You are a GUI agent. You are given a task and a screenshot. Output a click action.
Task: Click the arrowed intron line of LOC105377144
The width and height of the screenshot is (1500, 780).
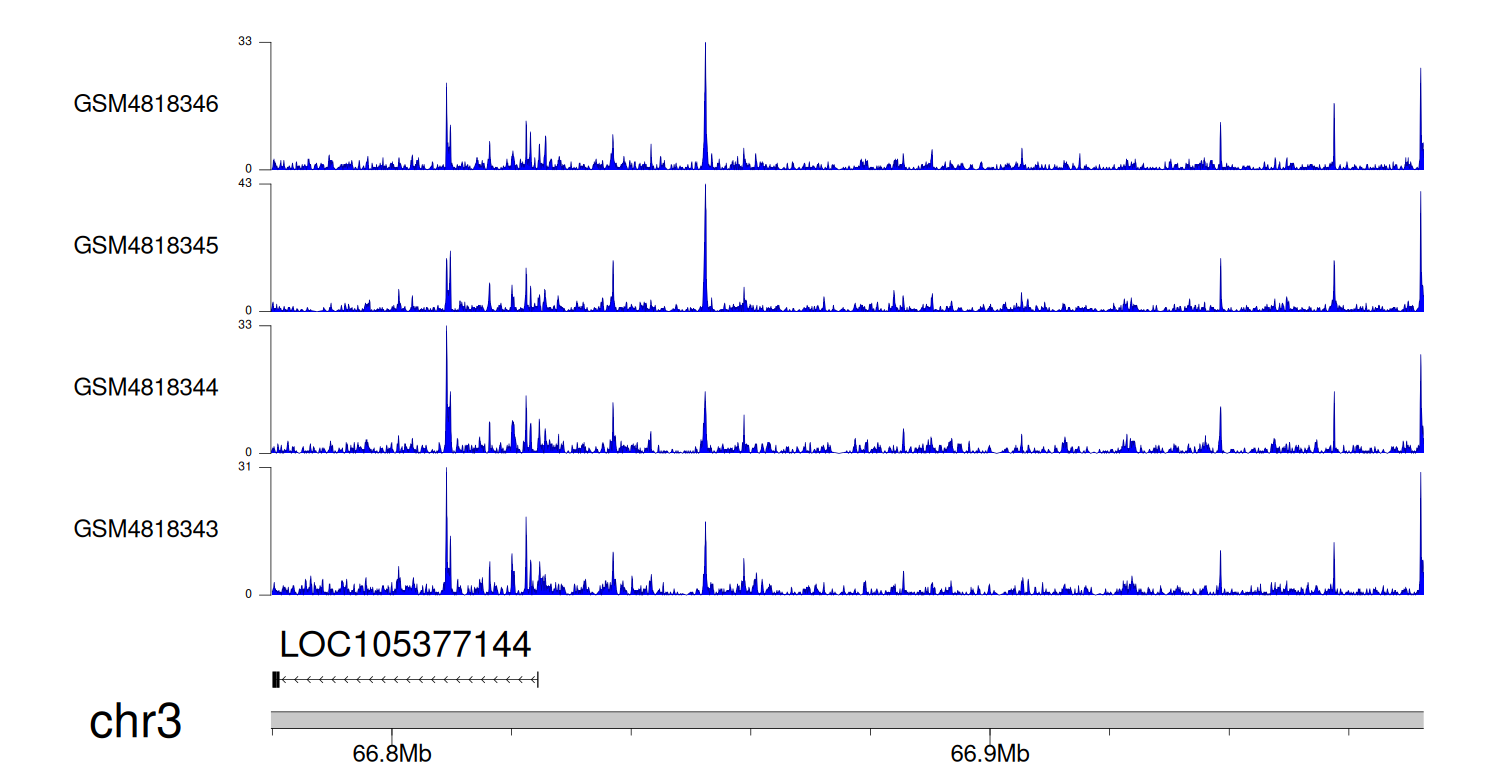[410, 680]
